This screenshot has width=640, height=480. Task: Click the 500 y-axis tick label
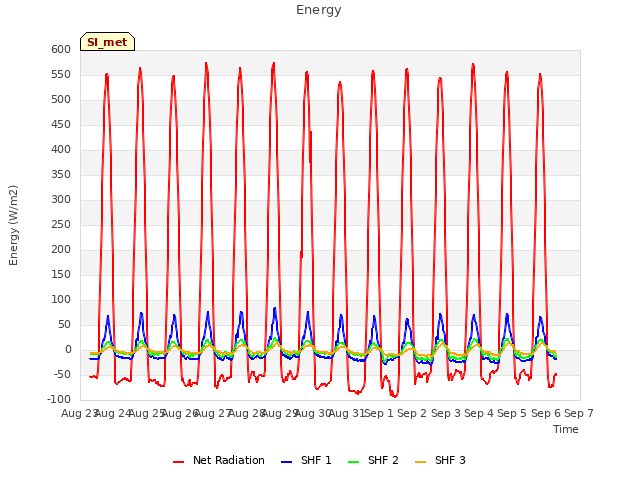click(x=61, y=100)
